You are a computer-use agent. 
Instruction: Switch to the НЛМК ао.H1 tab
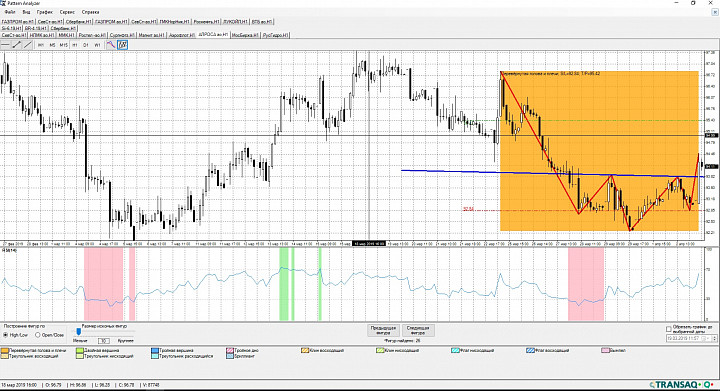point(42,35)
